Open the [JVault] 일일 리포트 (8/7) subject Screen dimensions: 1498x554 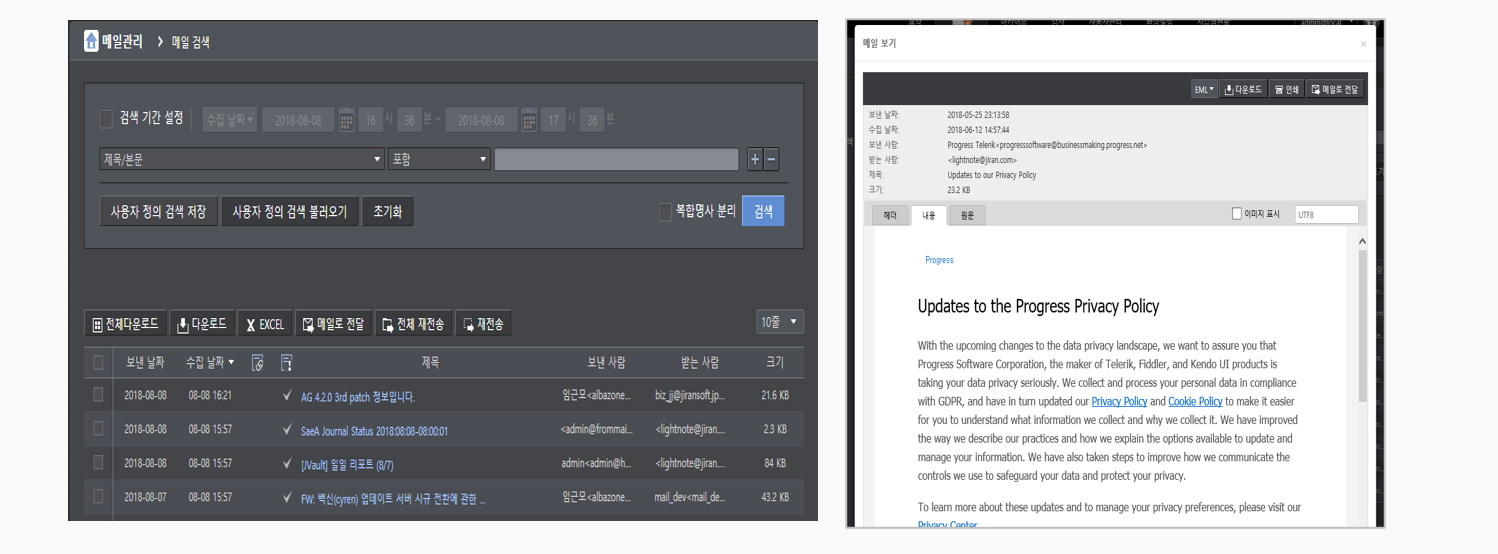pyautogui.click(x=347, y=464)
